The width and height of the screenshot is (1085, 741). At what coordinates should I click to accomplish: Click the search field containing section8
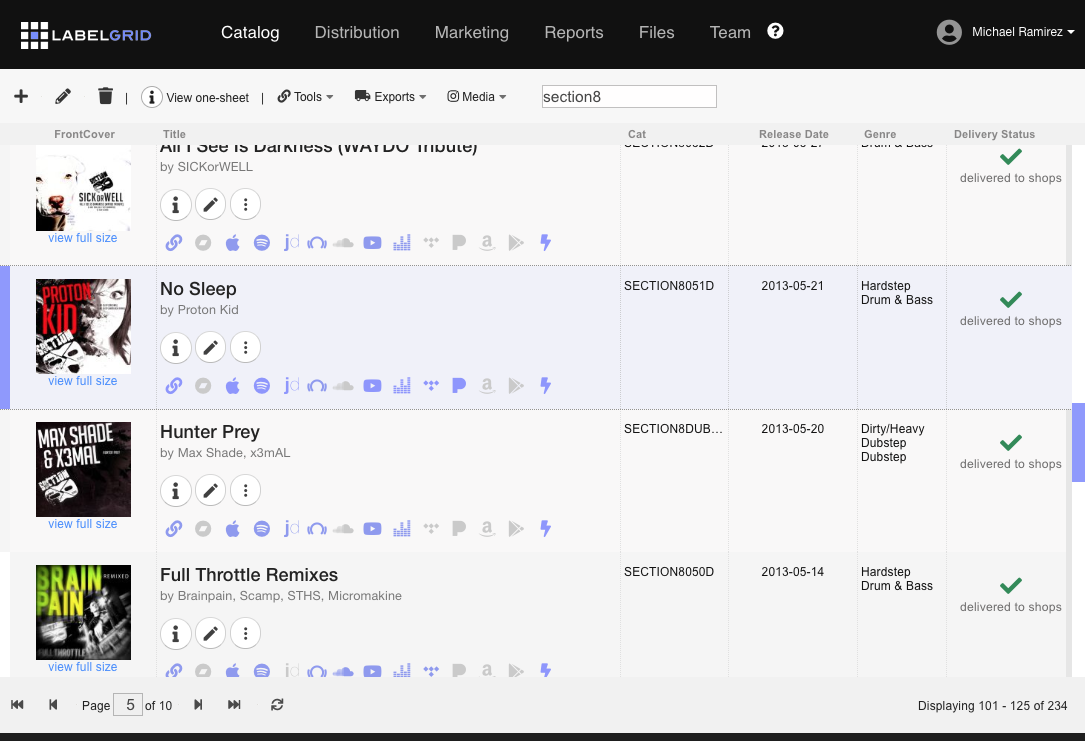pos(629,97)
